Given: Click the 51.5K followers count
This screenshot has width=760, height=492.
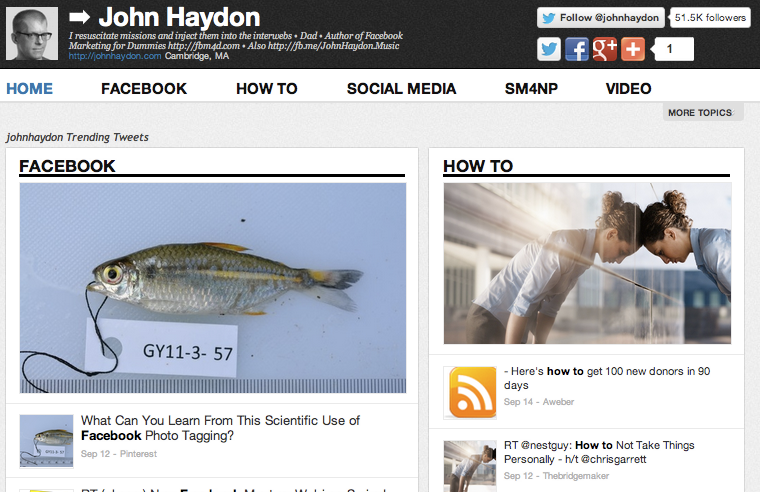Looking at the screenshot, I should point(710,18).
